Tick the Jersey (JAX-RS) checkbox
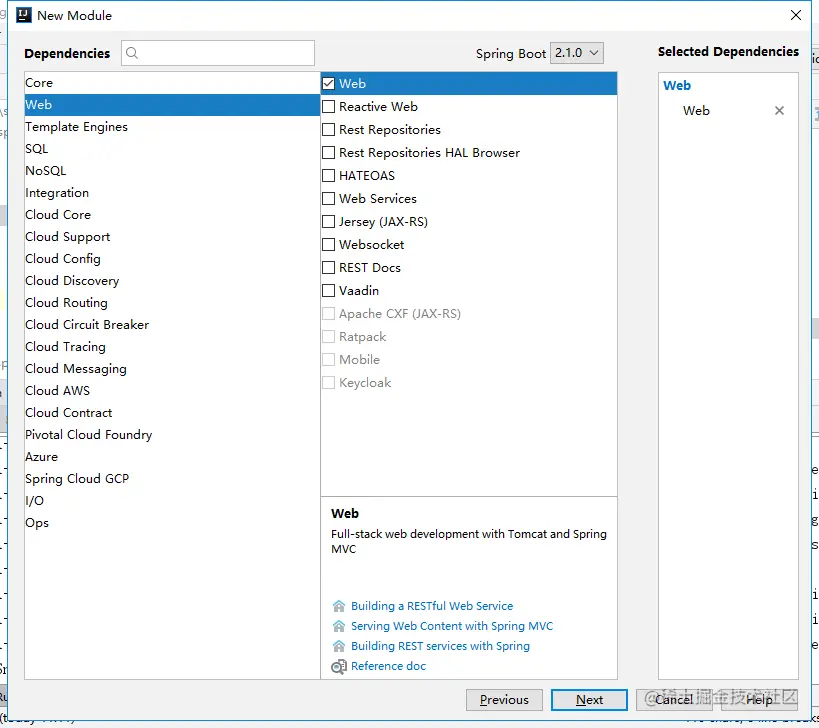Image resolution: width=819 pixels, height=728 pixels. [329, 221]
